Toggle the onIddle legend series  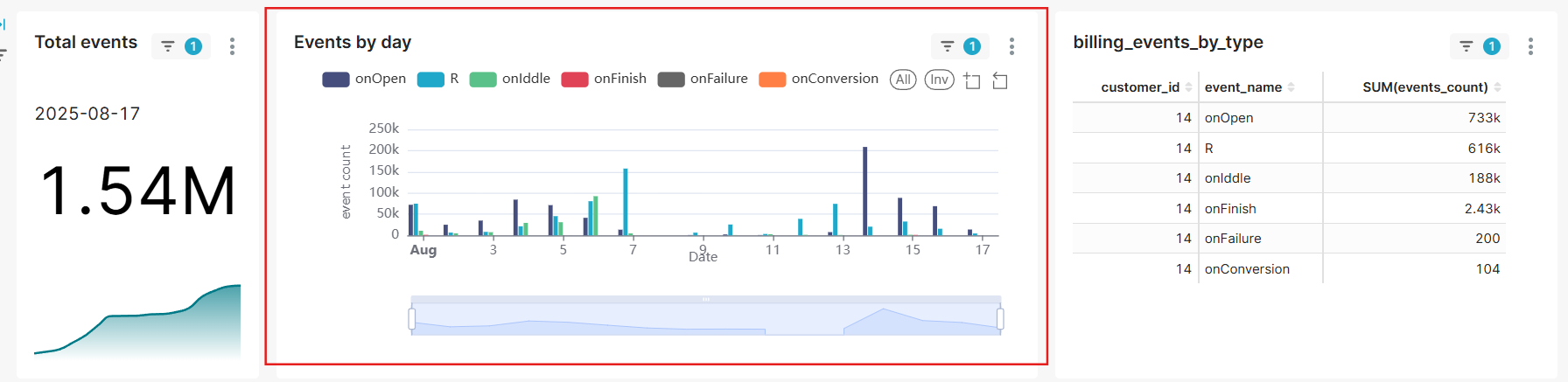click(x=510, y=79)
